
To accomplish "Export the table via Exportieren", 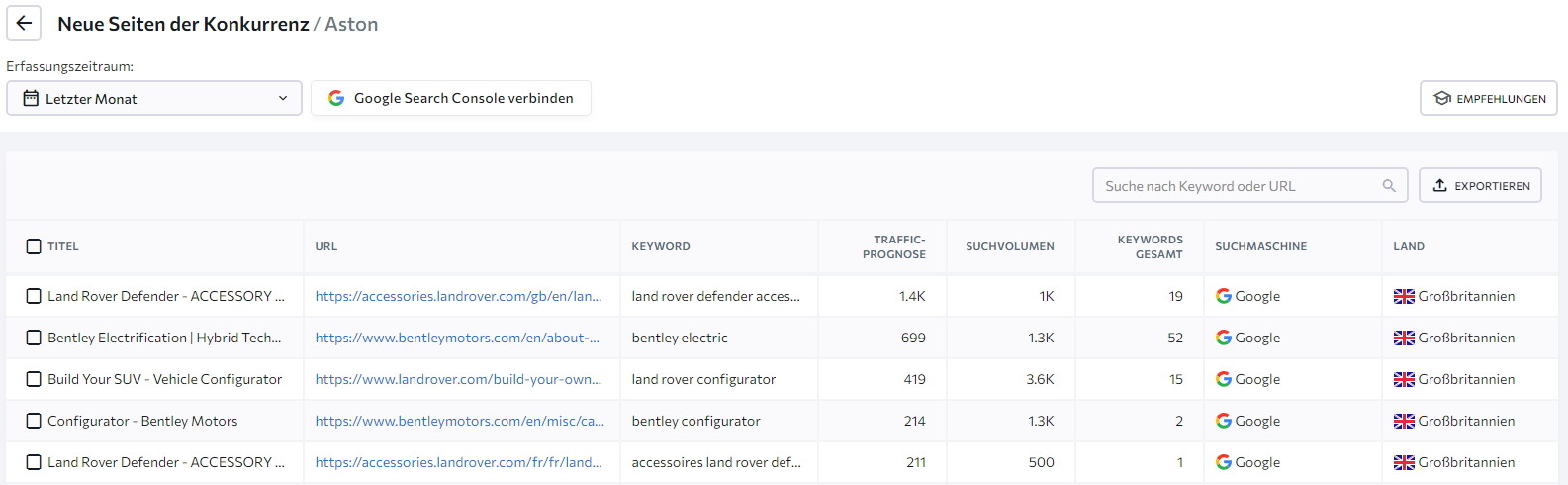I will click(x=1480, y=185).
